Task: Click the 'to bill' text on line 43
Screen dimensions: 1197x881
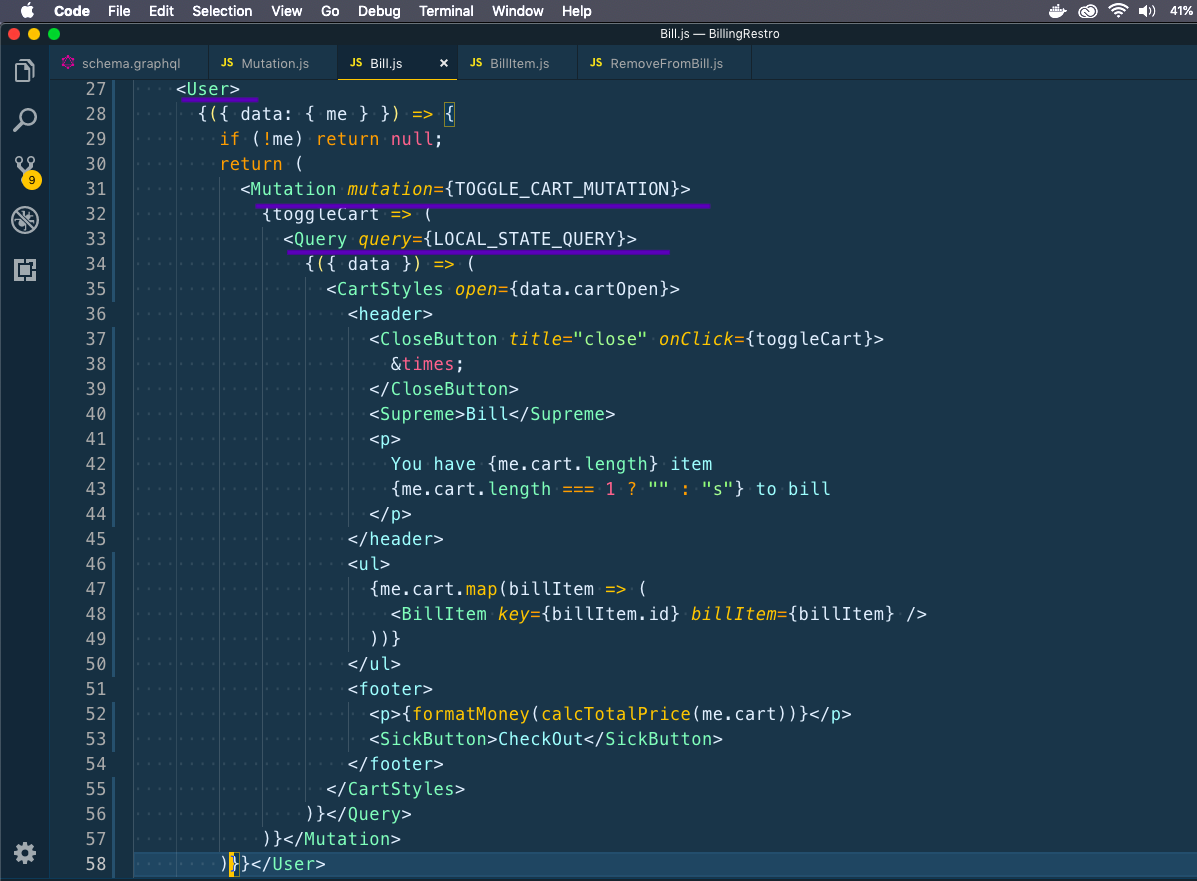Action: pyautogui.click(x=793, y=489)
